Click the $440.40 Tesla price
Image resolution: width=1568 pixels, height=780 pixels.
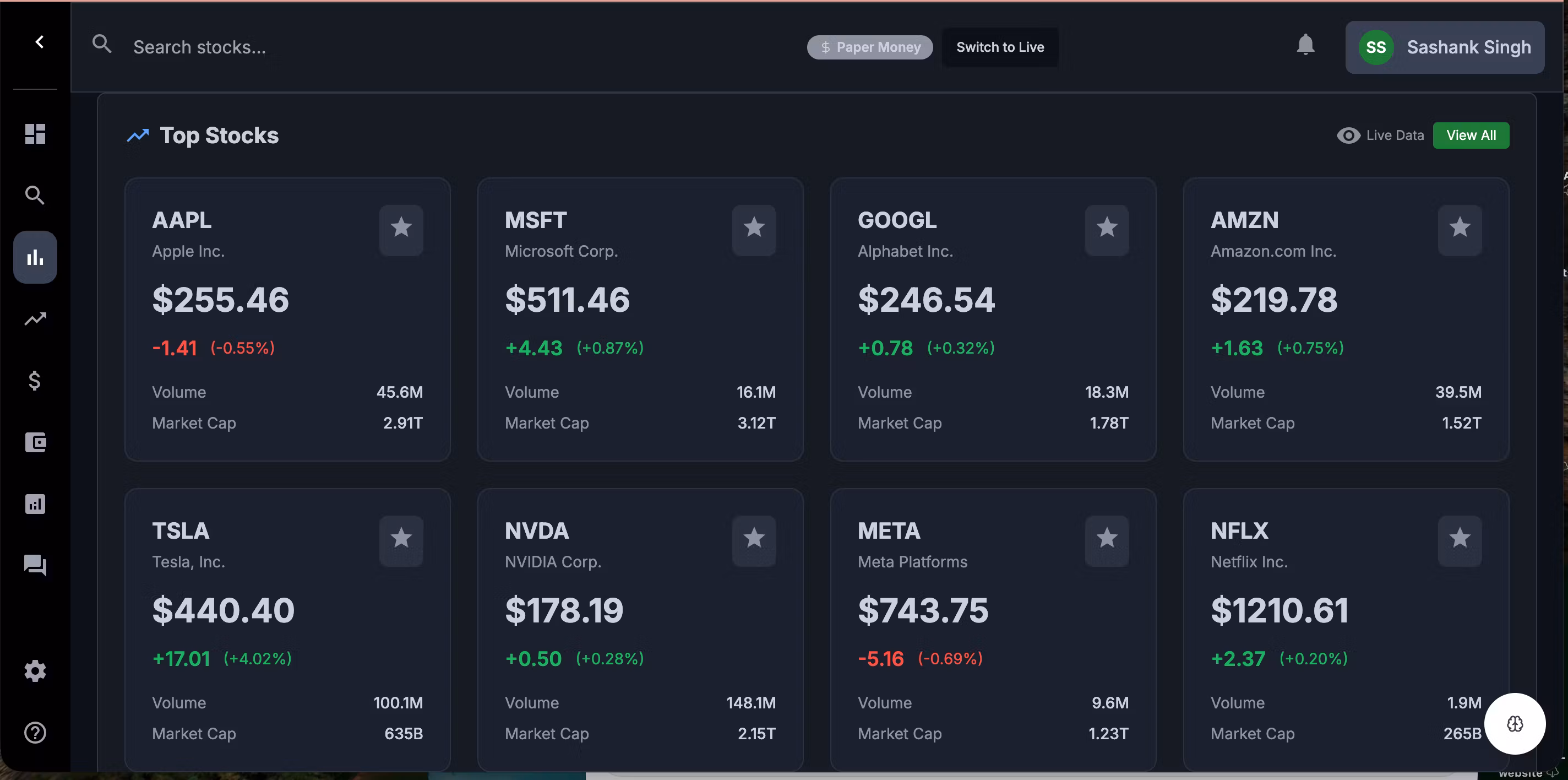point(224,610)
